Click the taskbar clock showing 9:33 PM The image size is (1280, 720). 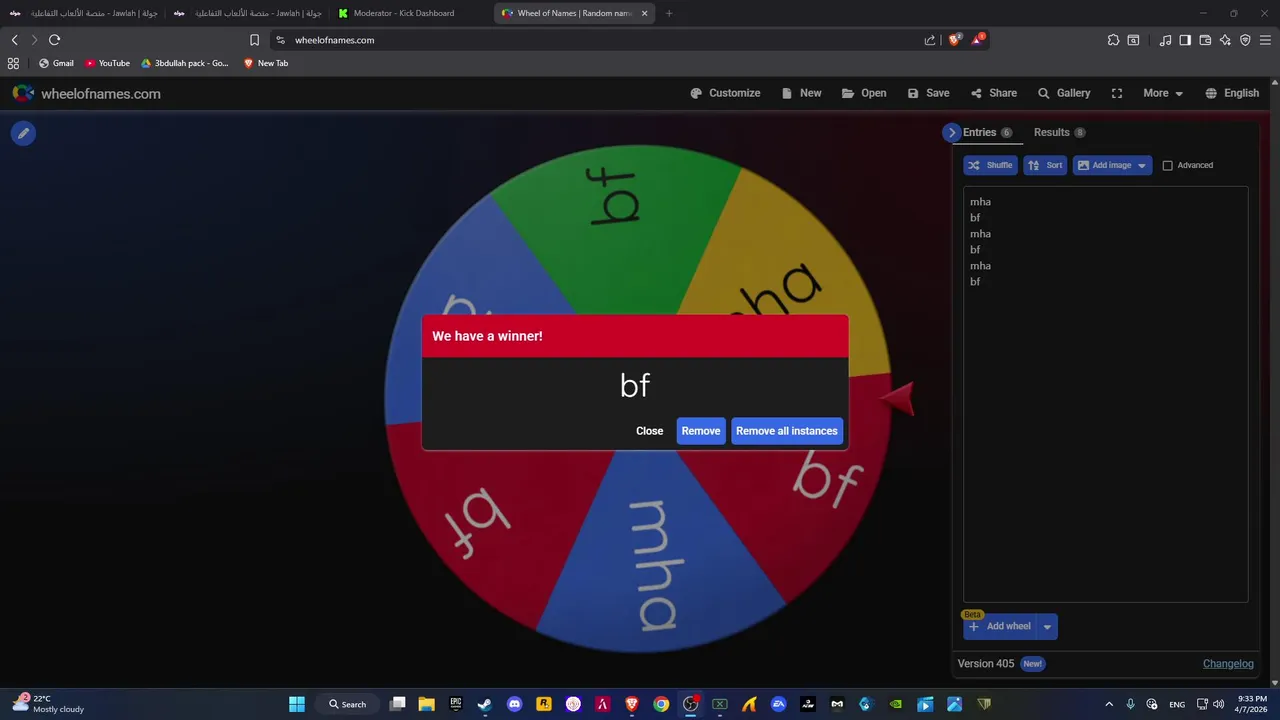click(x=1252, y=704)
